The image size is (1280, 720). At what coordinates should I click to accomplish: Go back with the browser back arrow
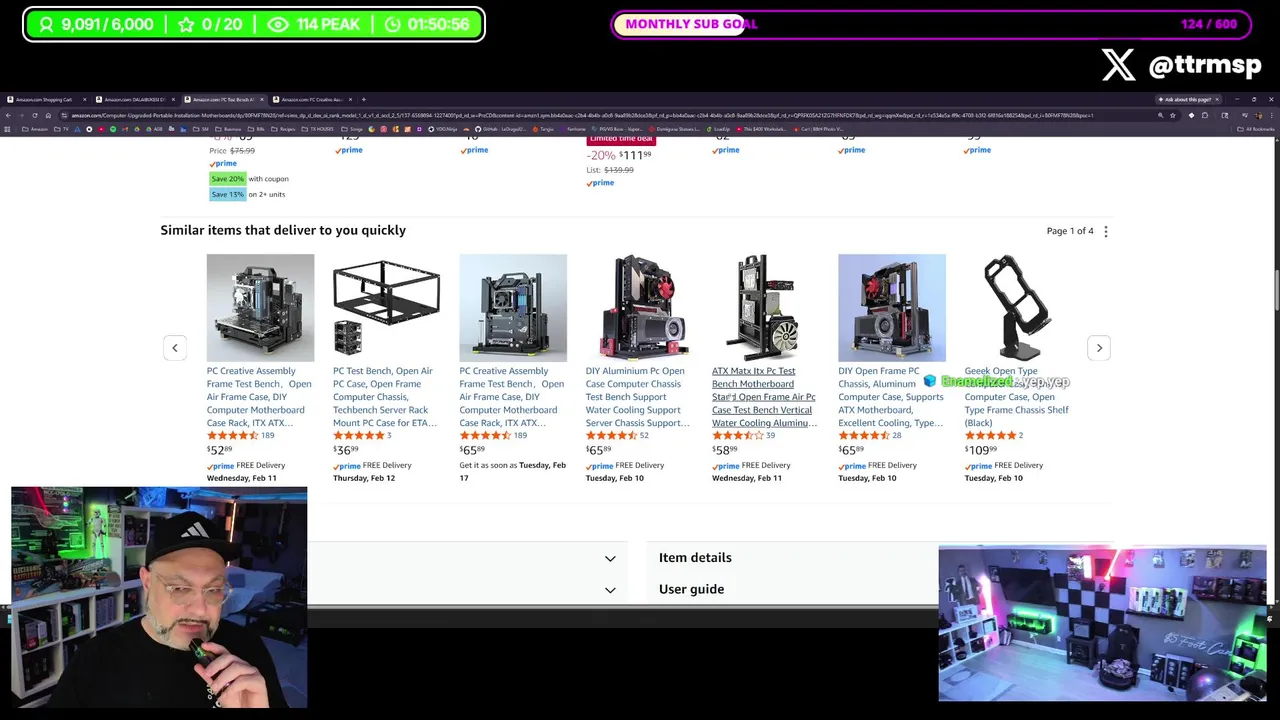(8, 115)
